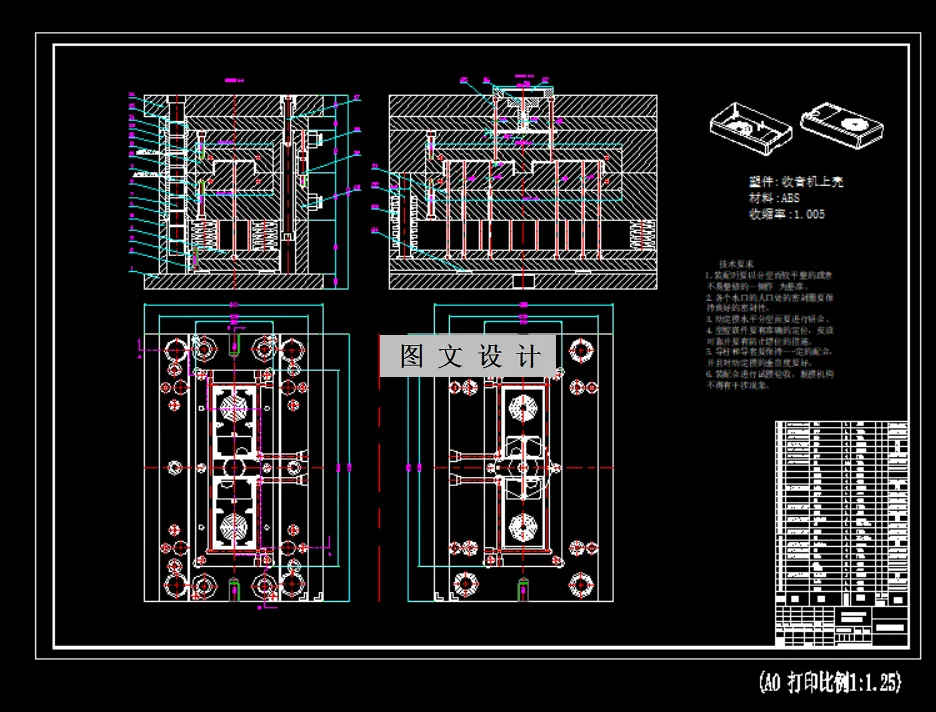Click the text '塑件:收音机上壳'

click(796, 181)
